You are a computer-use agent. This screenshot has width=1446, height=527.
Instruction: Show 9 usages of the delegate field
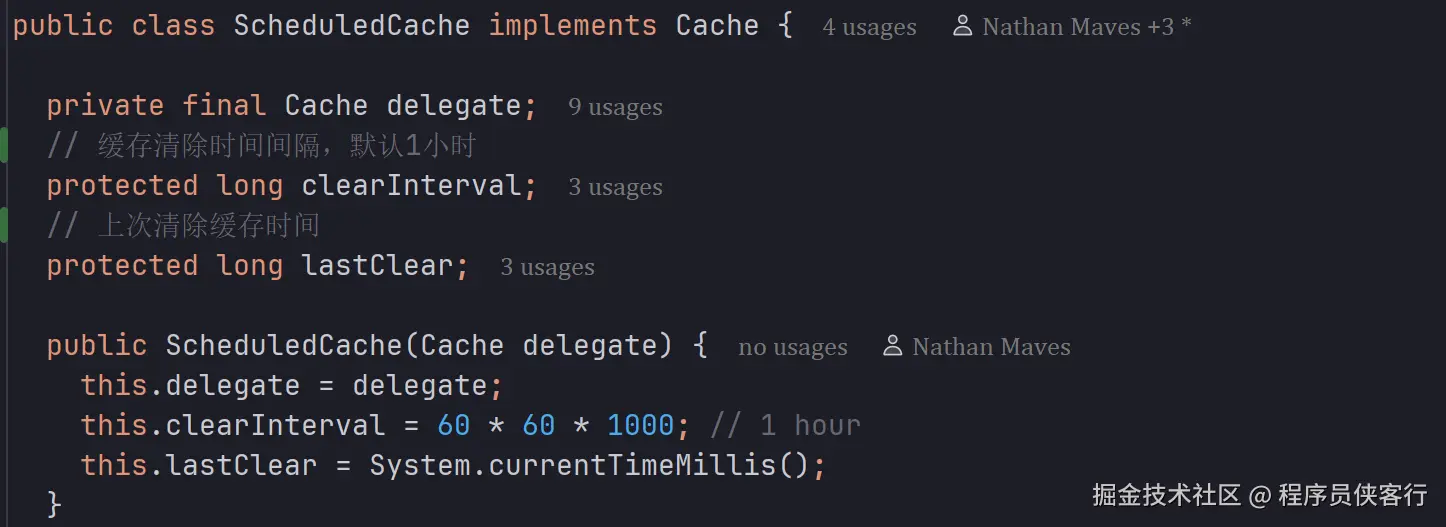tap(615, 107)
